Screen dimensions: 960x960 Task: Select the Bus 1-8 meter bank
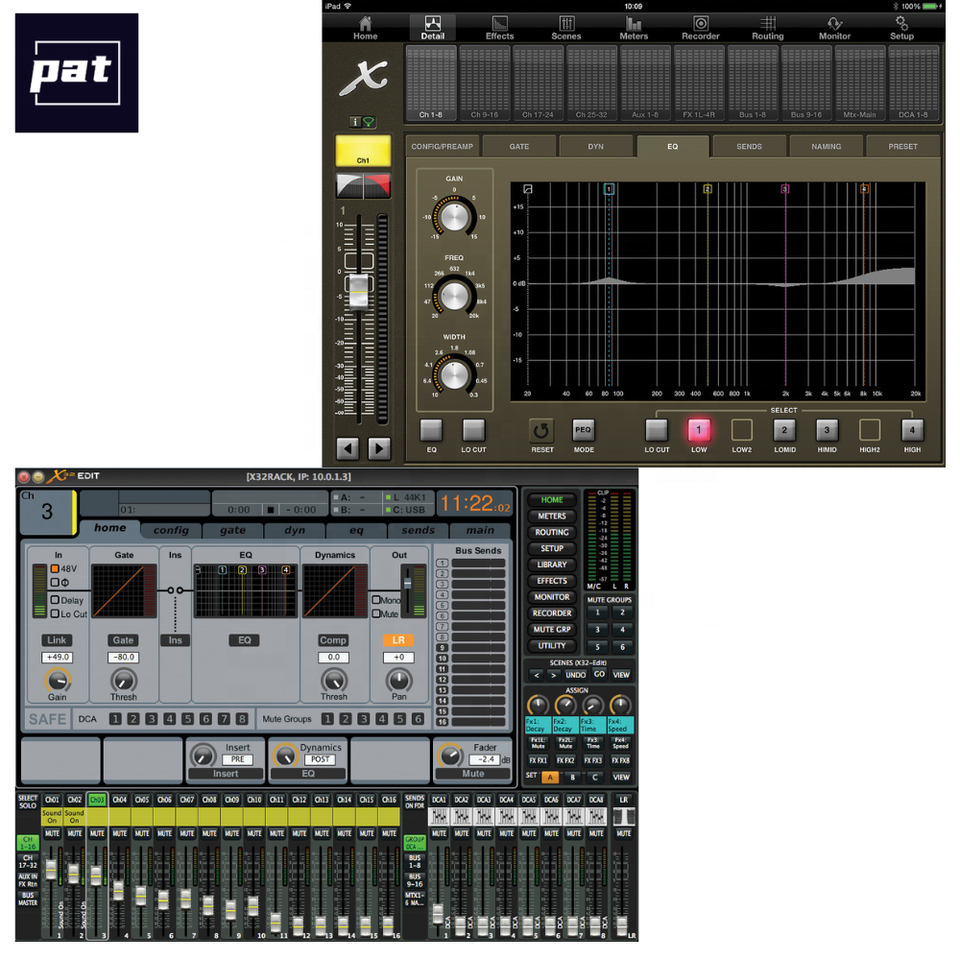(752, 83)
